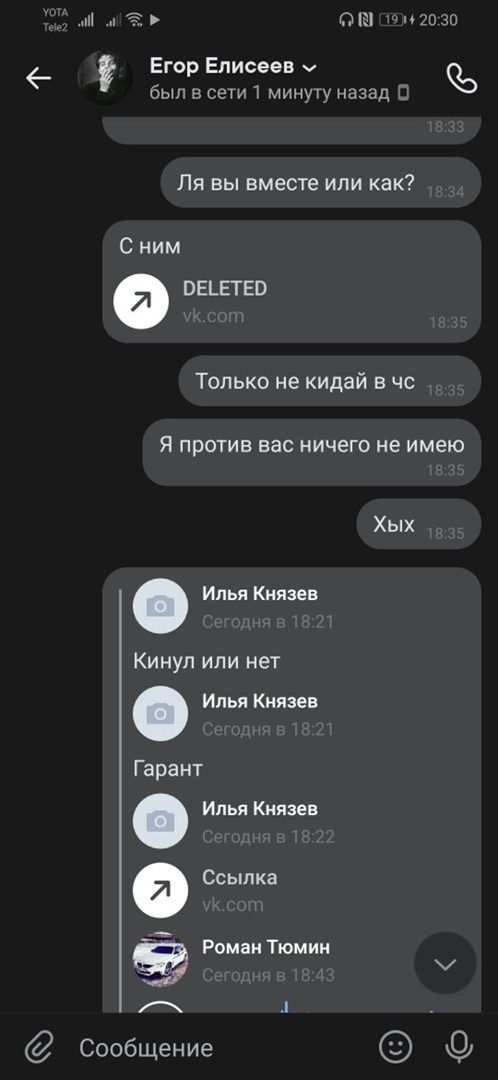Viewport: 498px width, 1080px height.
Task: Open Роман Тюмин car avatar
Action: point(160,960)
